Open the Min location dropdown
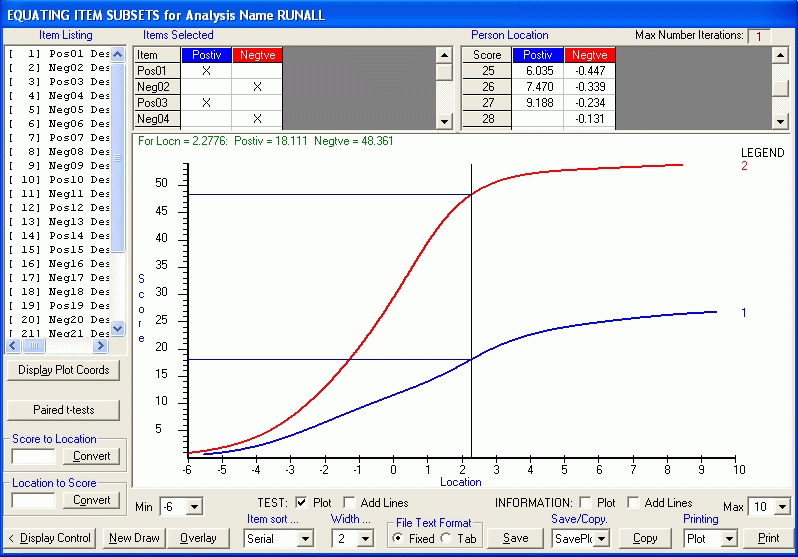Screen dimensions: 798x557 tap(194, 507)
